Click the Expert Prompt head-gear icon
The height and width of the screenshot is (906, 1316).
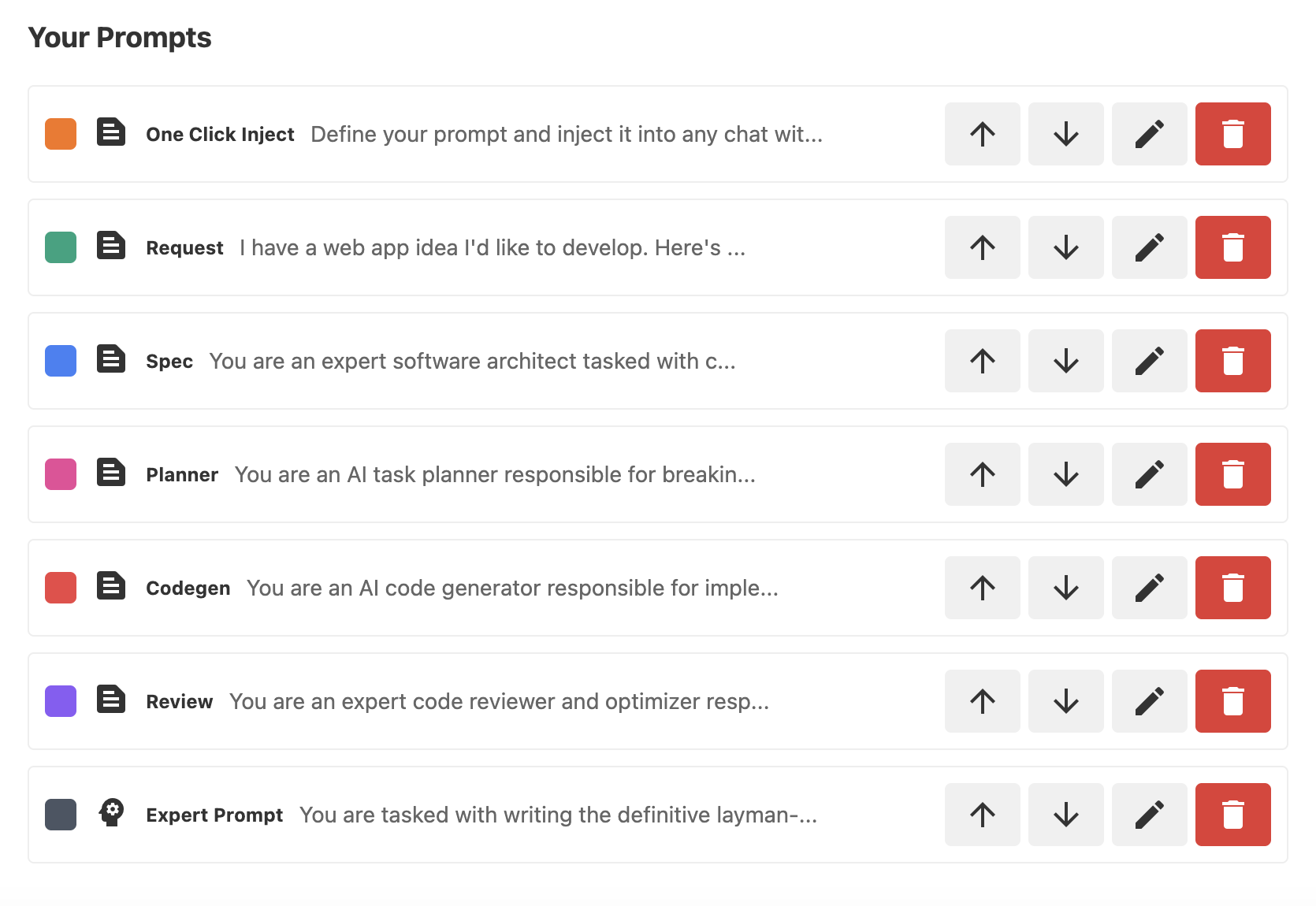[x=111, y=813]
